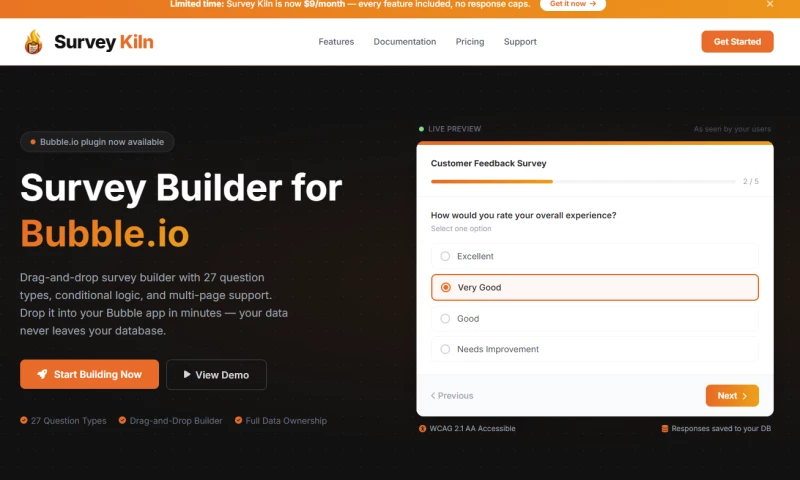Image resolution: width=800 pixels, height=480 pixels.
Task: Click the Get Started button
Action: point(737,42)
